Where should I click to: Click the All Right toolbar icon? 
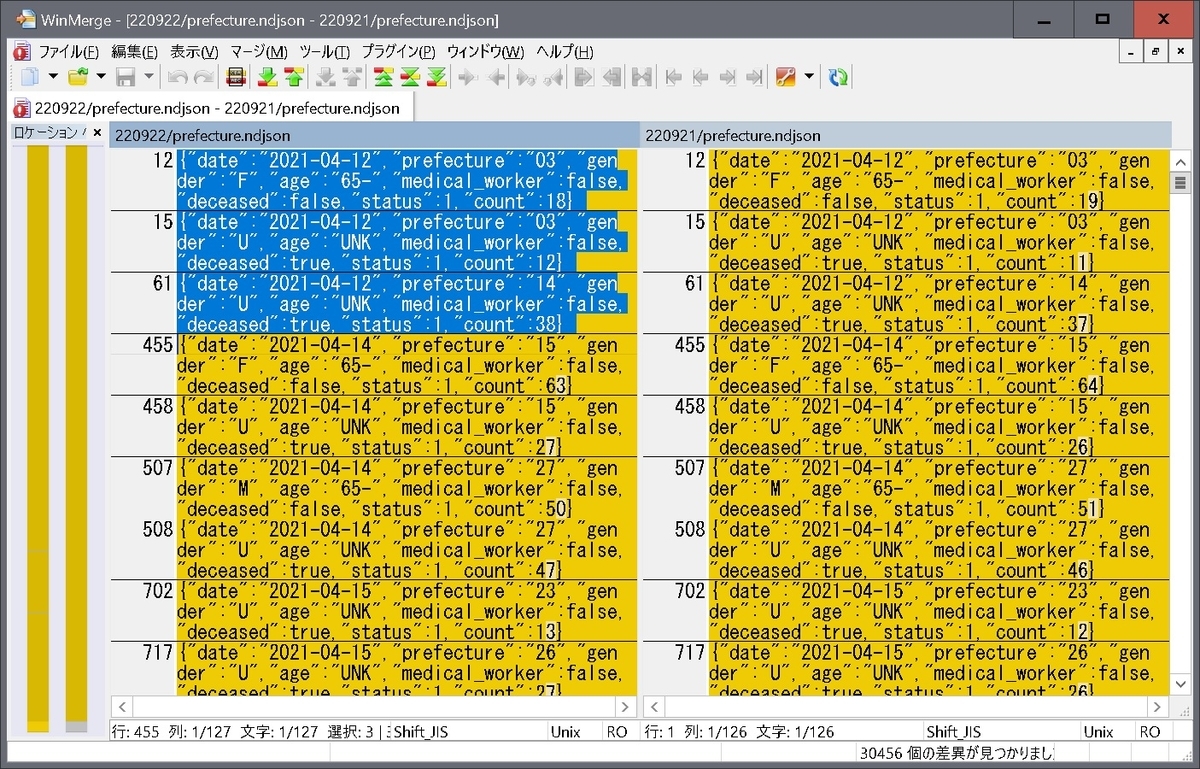(585, 77)
